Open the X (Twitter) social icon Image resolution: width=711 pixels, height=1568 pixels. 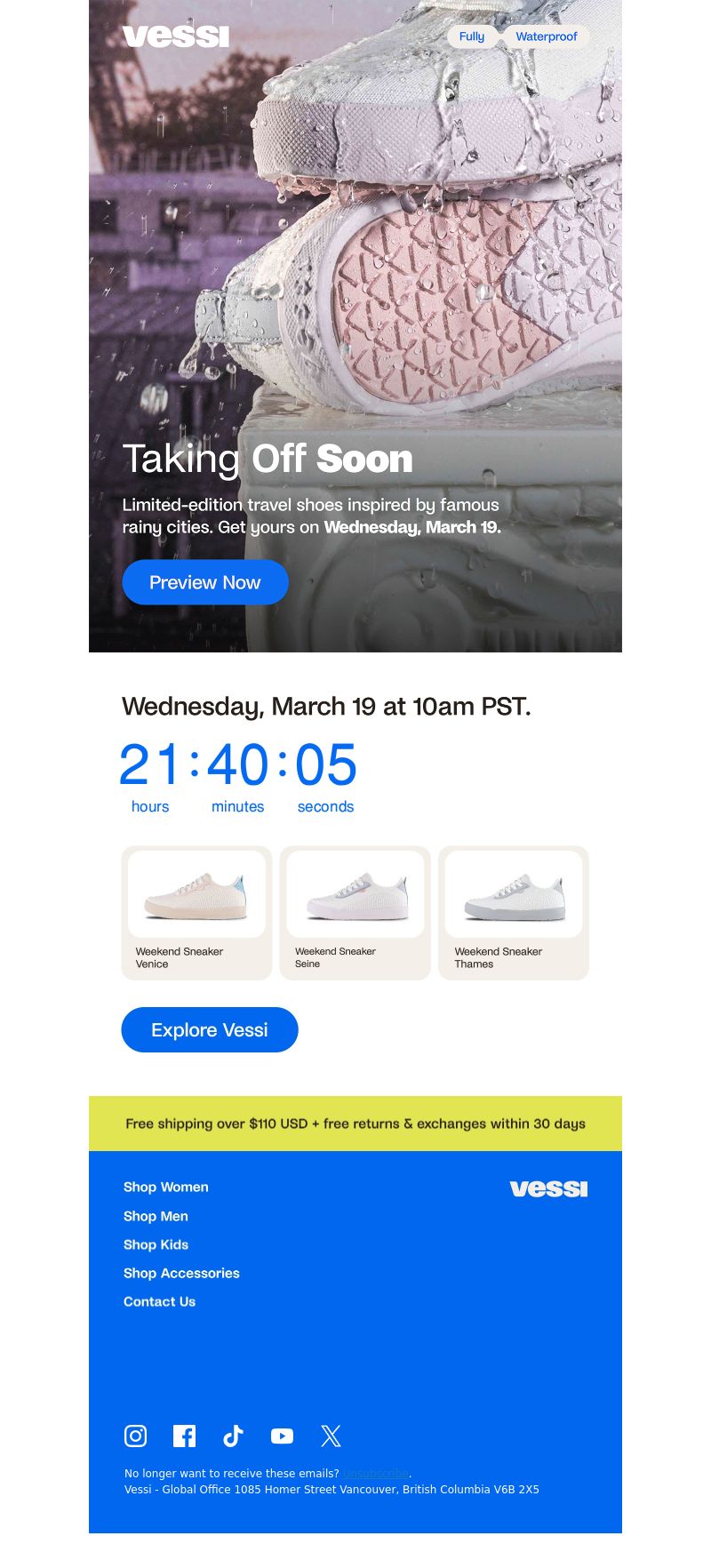(x=331, y=1436)
